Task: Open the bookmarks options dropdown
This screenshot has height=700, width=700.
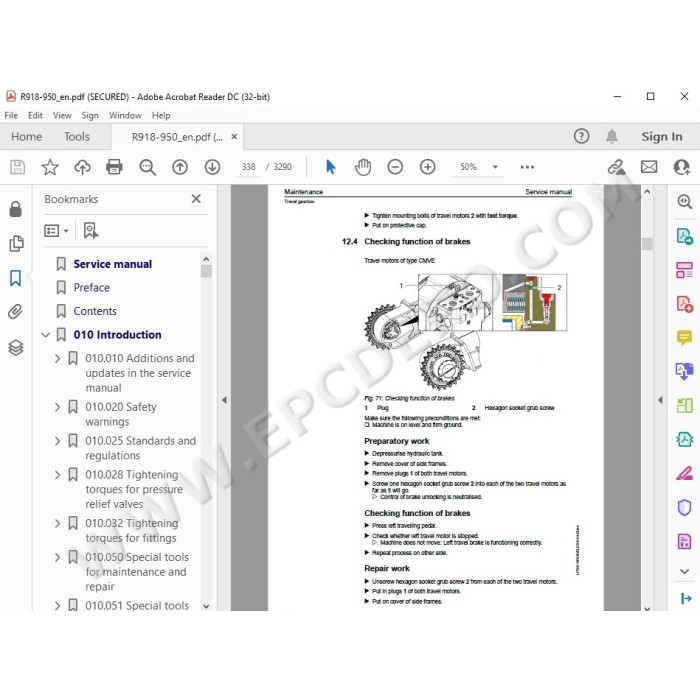Action: click(x=56, y=230)
